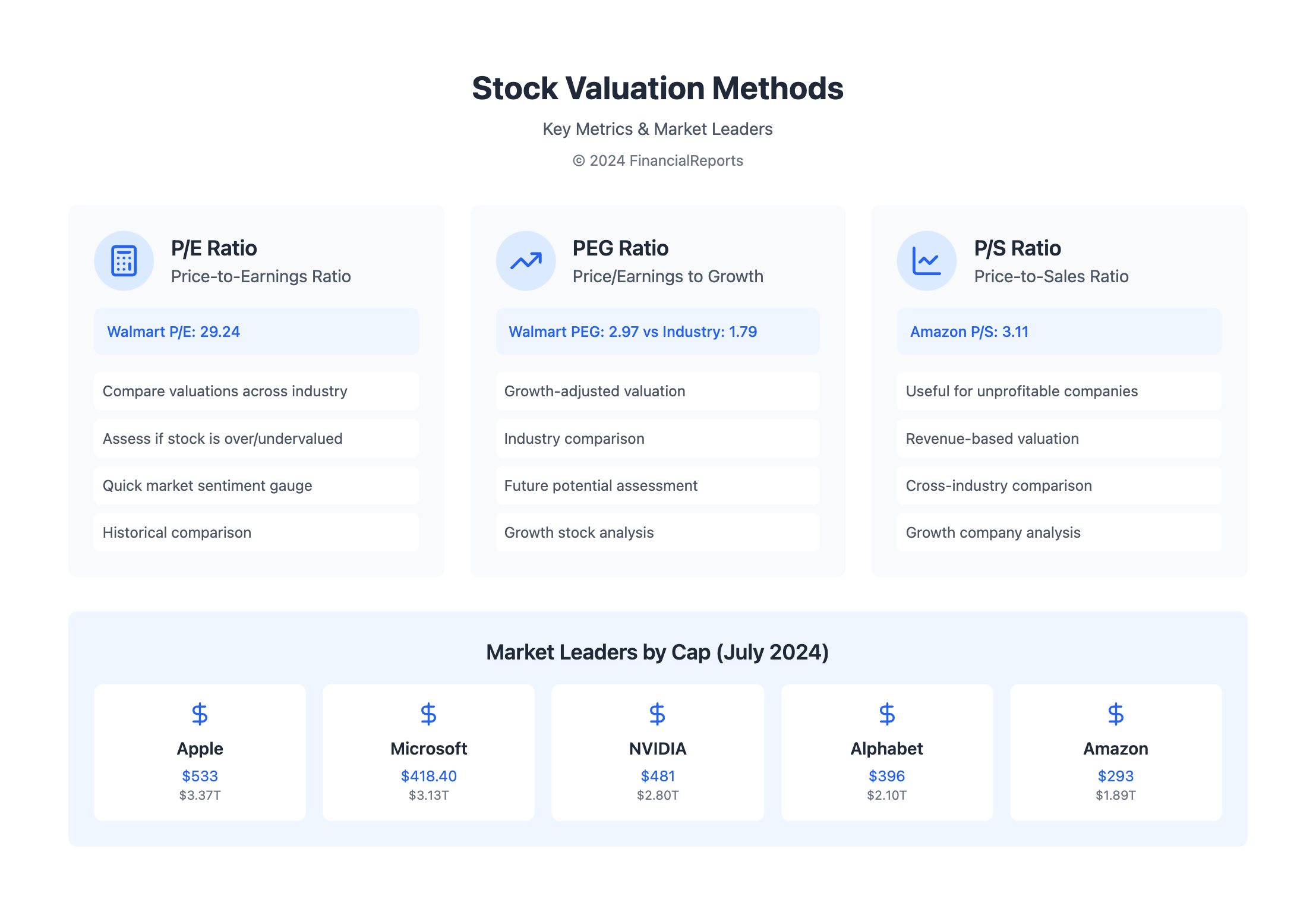
Task: Click Walmart PEG vs Industry highlight box
Action: pyautogui.click(x=657, y=332)
